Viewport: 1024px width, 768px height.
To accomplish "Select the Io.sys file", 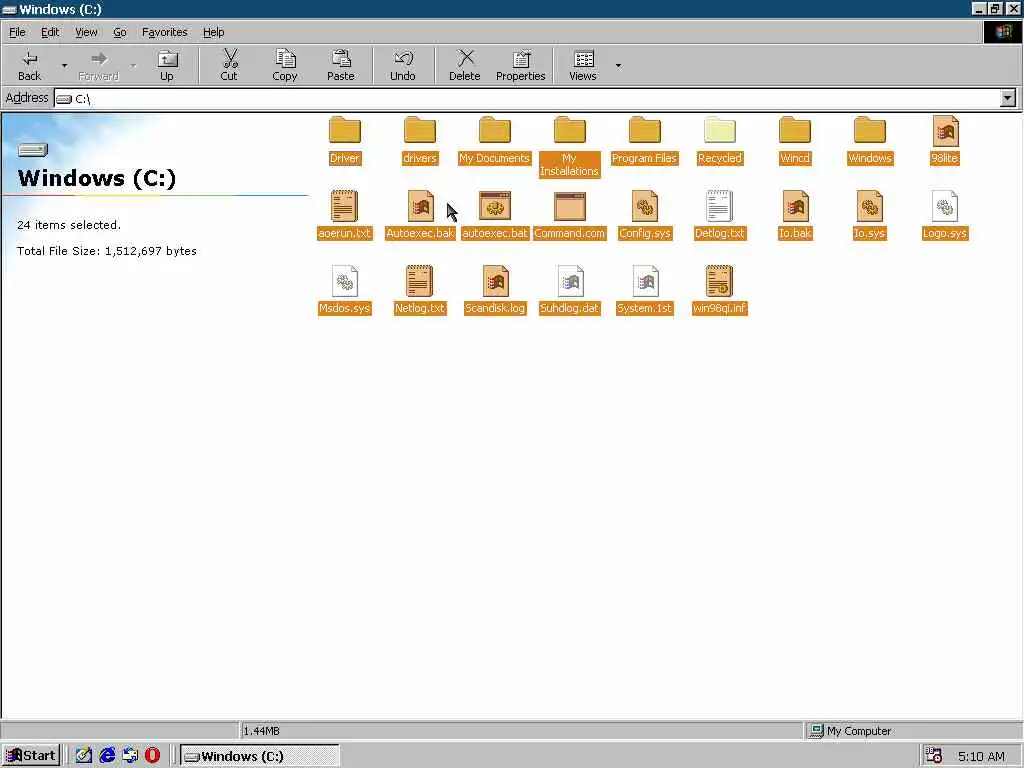I will tap(870, 206).
